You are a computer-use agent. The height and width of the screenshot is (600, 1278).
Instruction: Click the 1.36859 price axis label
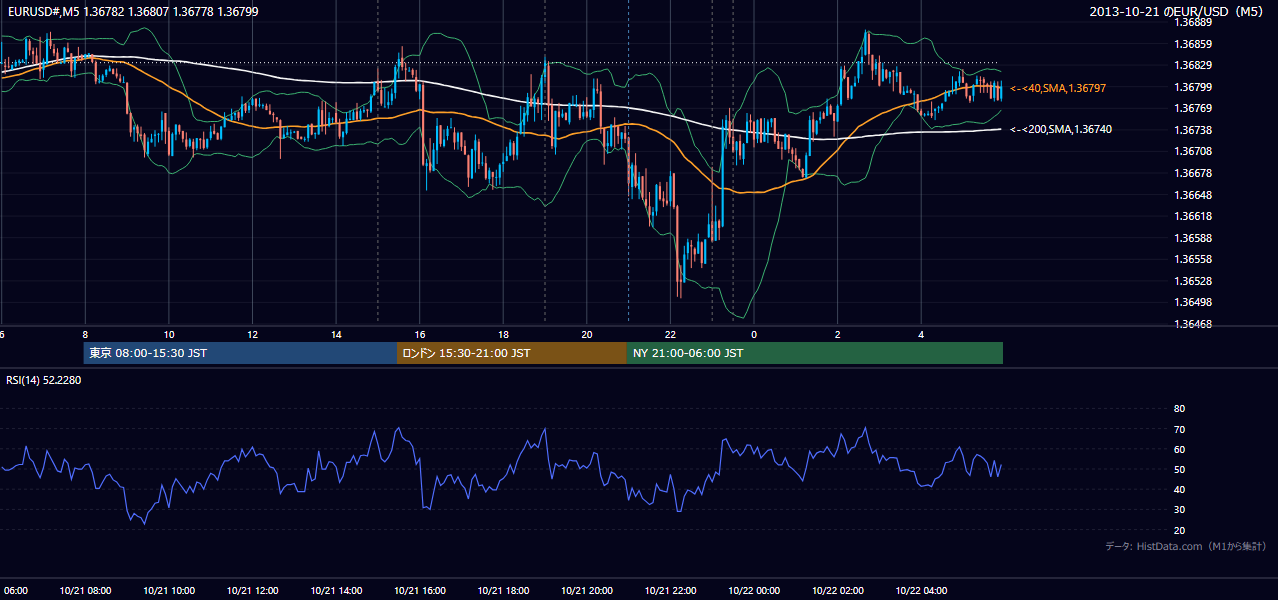pyautogui.click(x=1194, y=44)
